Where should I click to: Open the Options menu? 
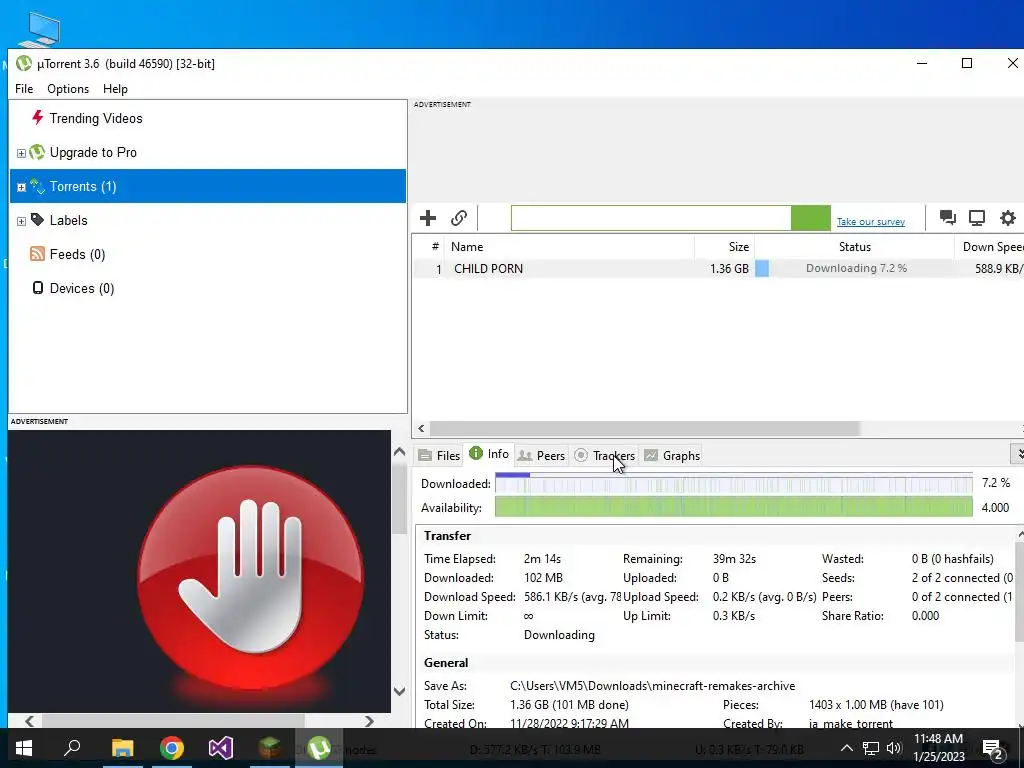pyautogui.click(x=68, y=89)
